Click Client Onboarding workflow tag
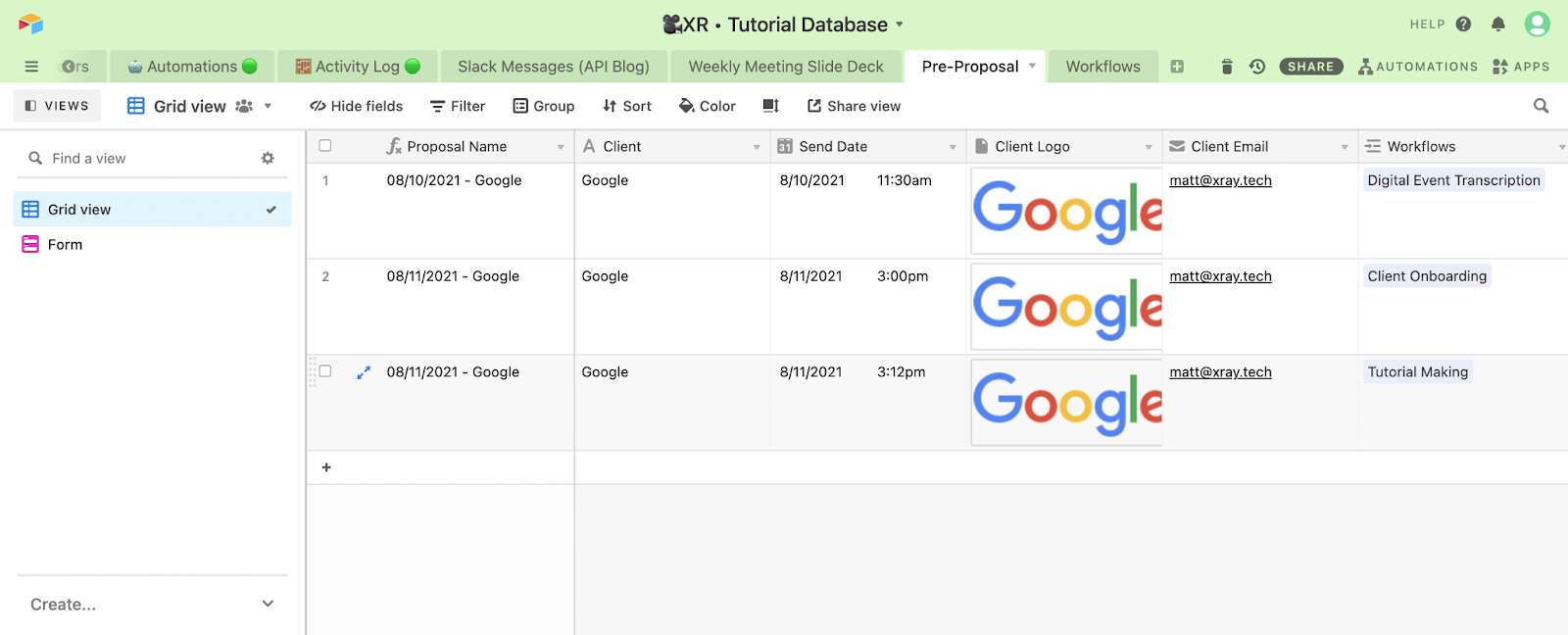This screenshot has width=1568, height=635. pyautogui.click(x=1427, y=276)
